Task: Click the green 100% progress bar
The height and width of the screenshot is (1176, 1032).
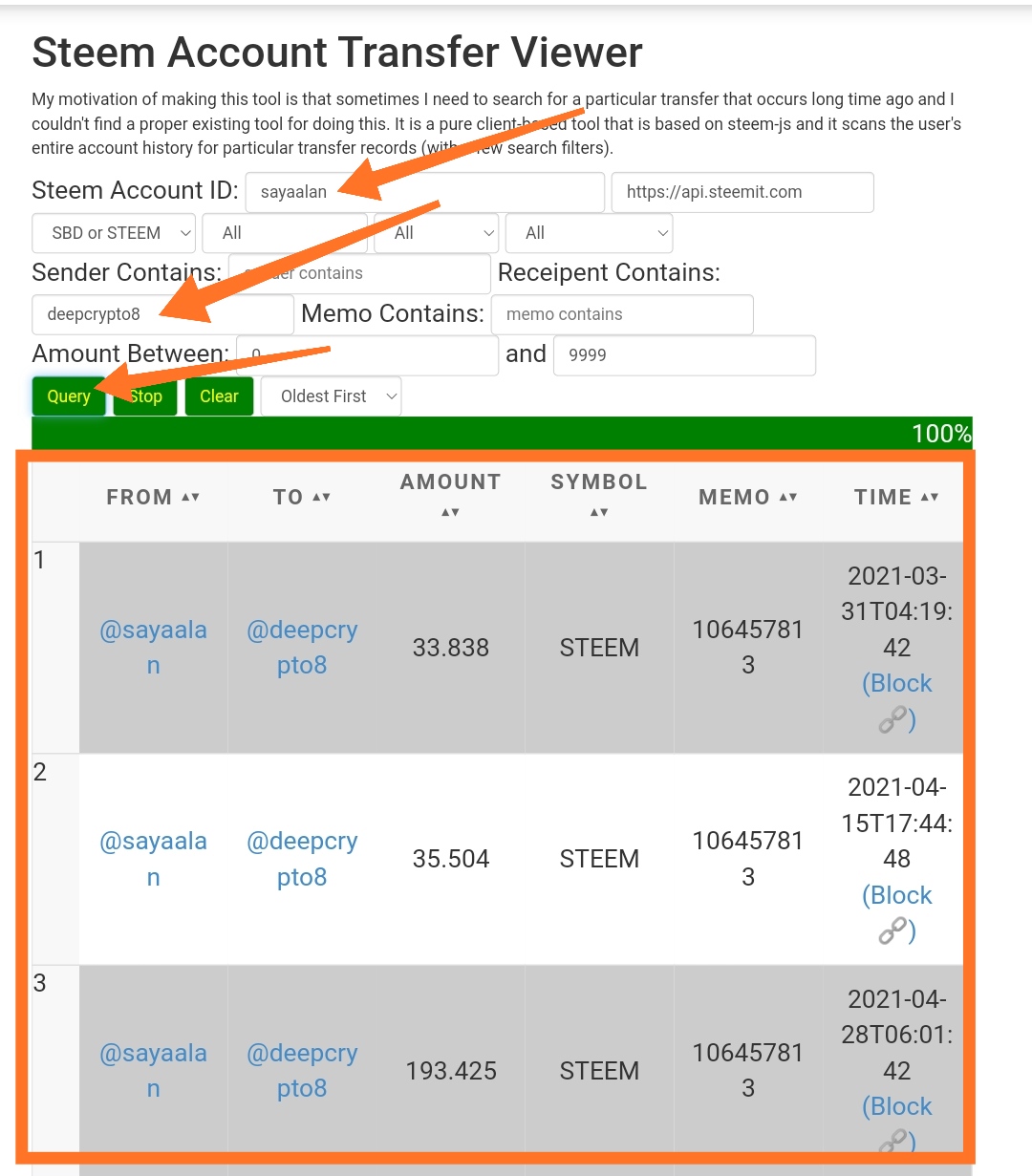Action: point(502,433)
